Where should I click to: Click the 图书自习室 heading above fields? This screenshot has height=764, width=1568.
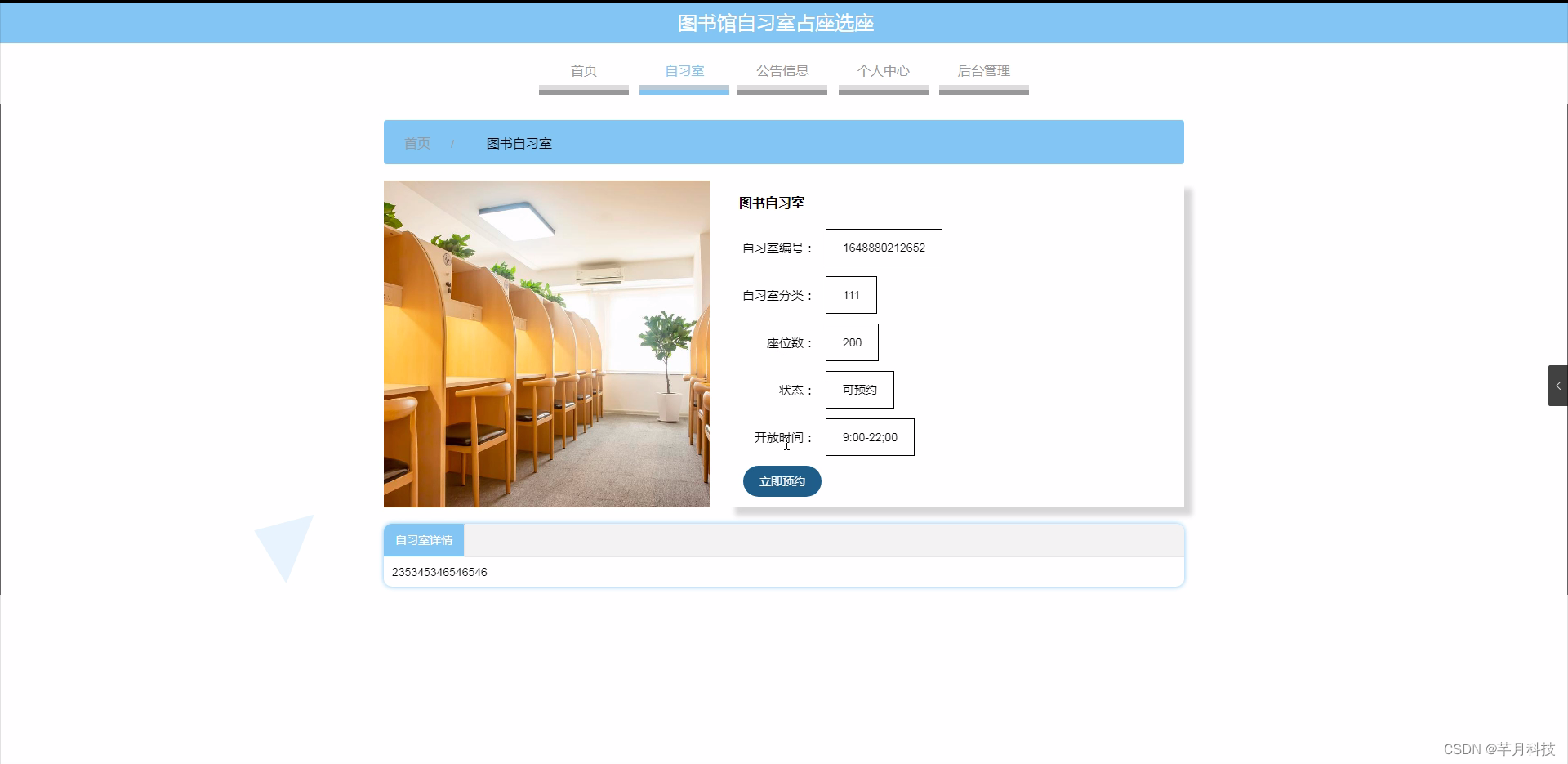coord(769,203)
